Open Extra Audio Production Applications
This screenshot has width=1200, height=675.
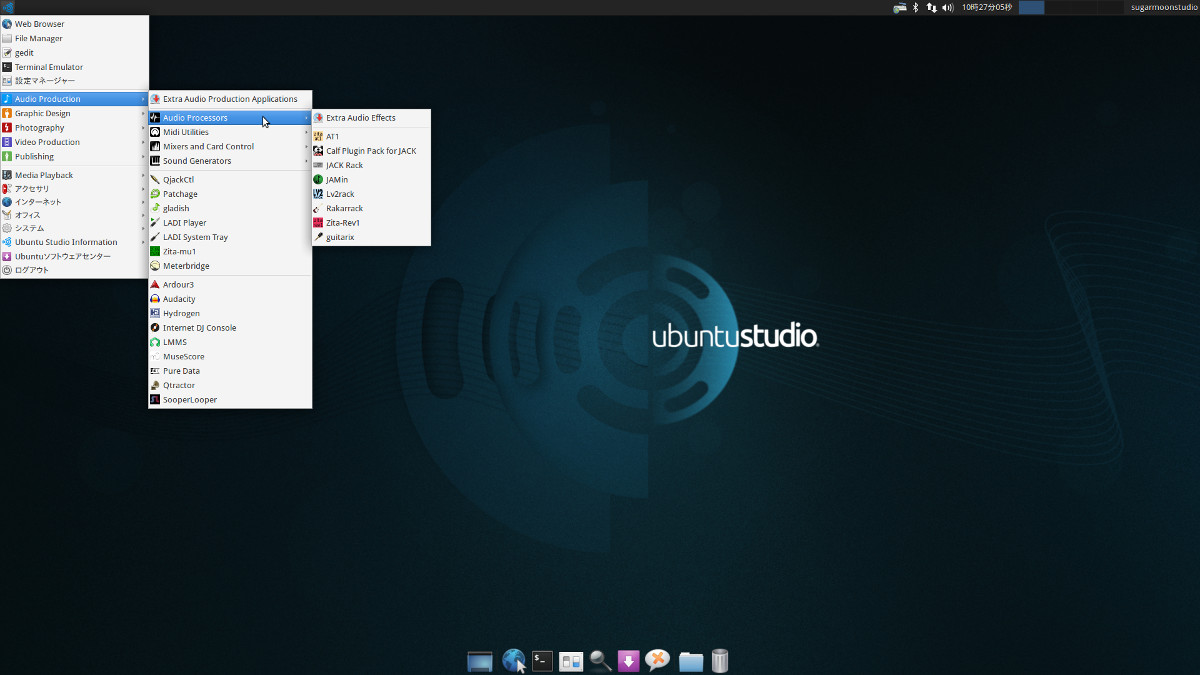(230, 99)
